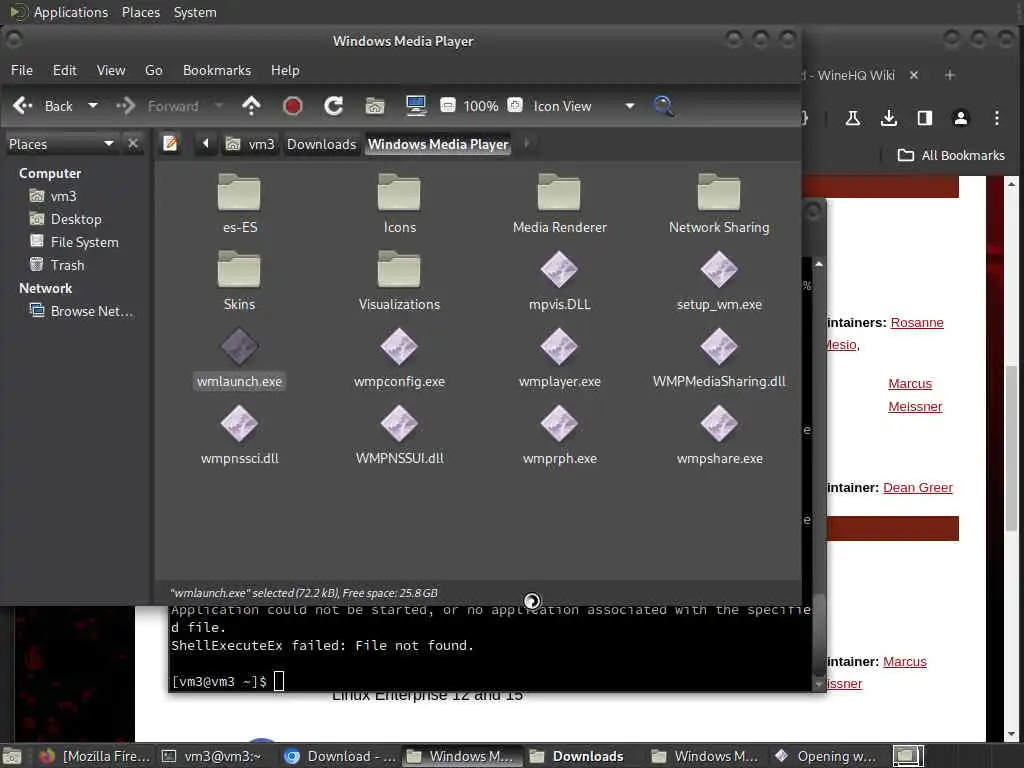Select the Visualizations folder
1024x768 pixels.
pyautogui.click(x=399, y=281)
